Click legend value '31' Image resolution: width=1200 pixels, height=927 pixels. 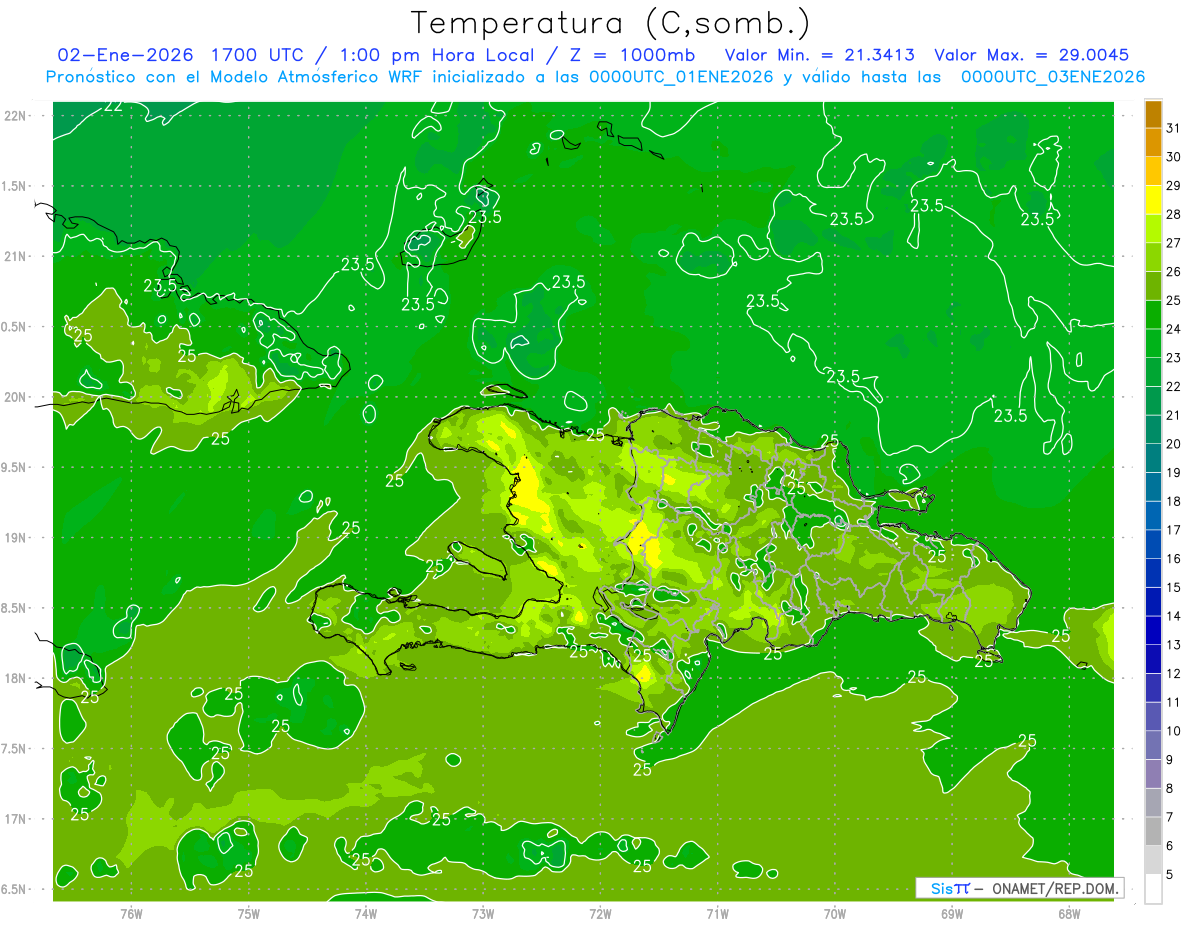(1173, 127)
